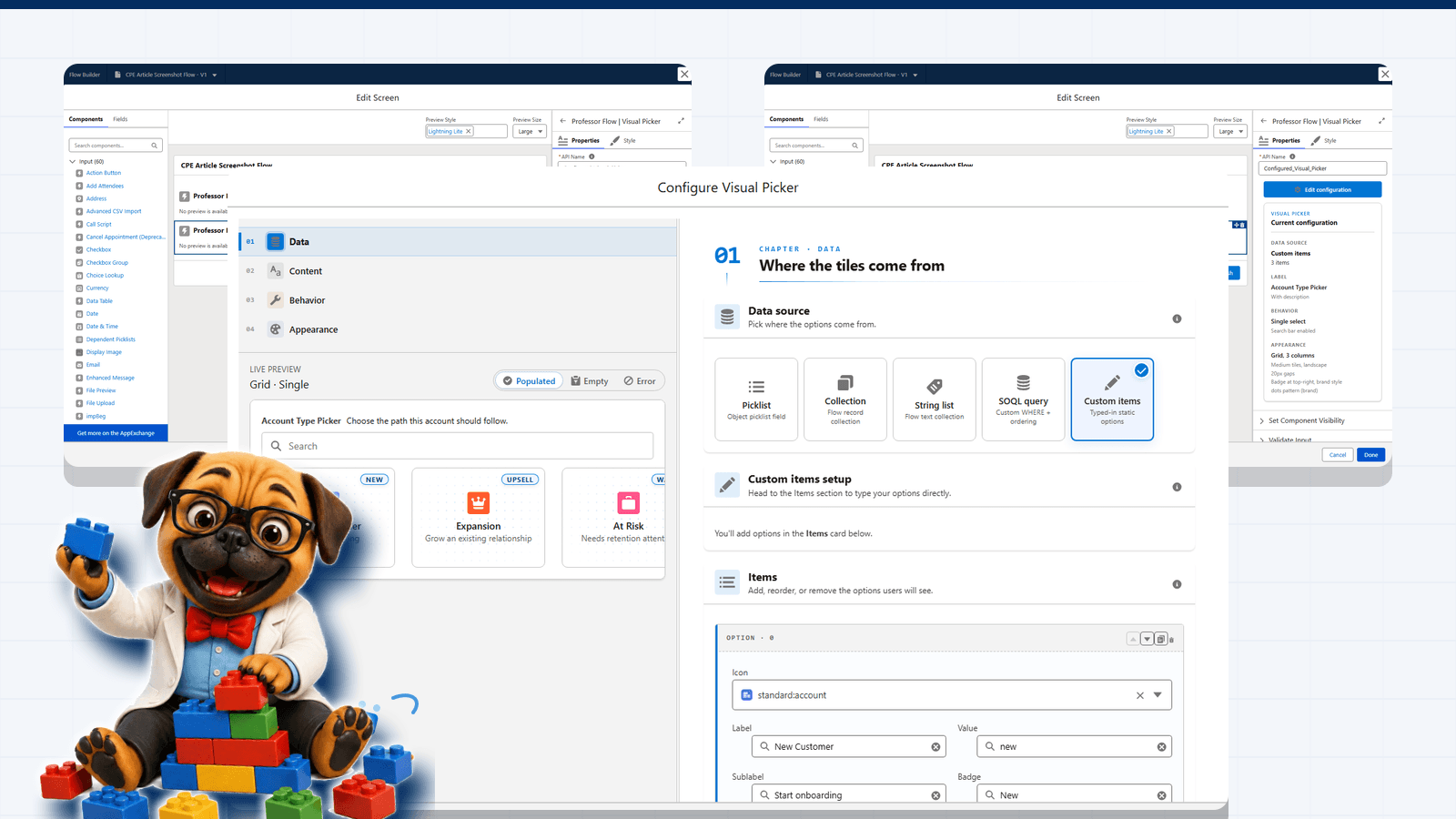The image size is (1456, 819).
Task: Switch preview to Error state
Action: (x=641, y=380)
